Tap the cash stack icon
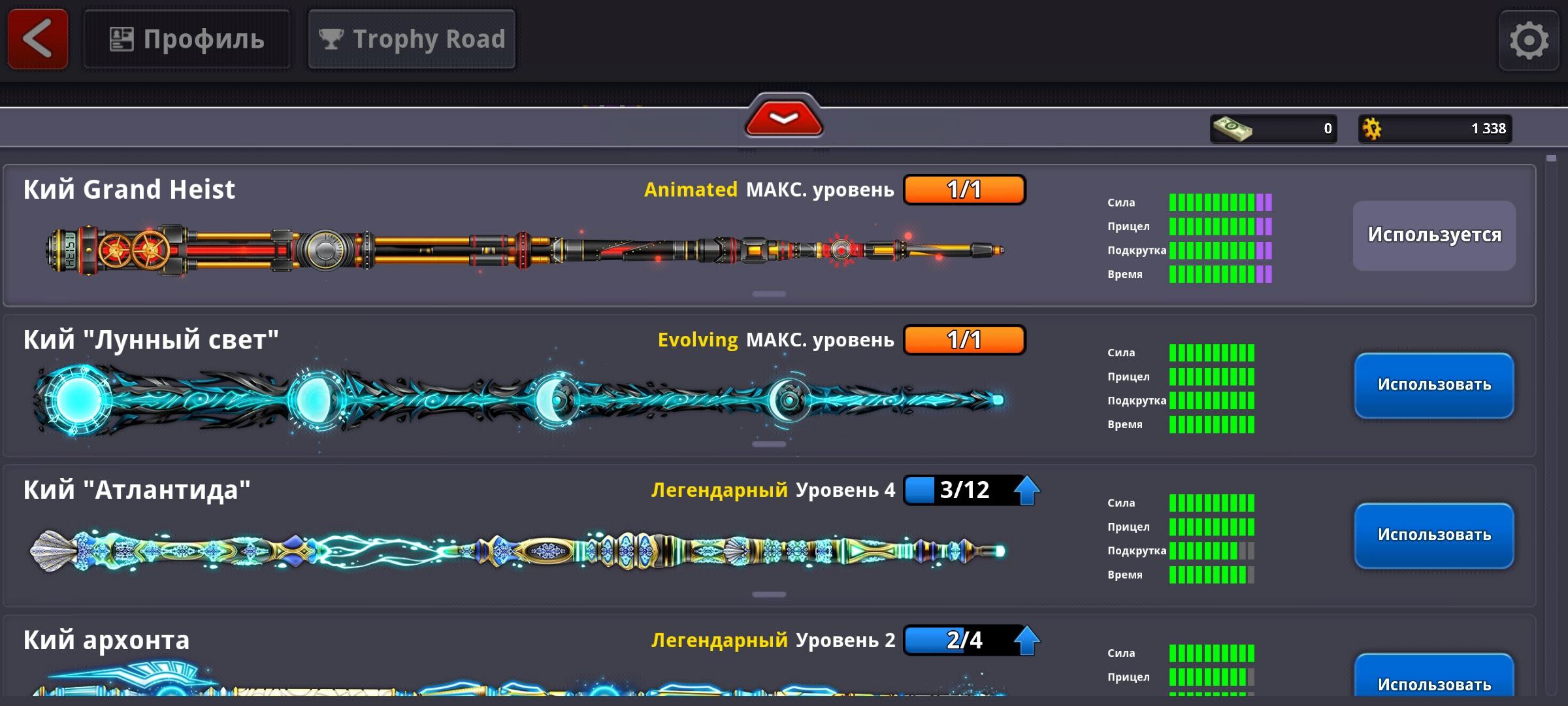 [1232, 128]
